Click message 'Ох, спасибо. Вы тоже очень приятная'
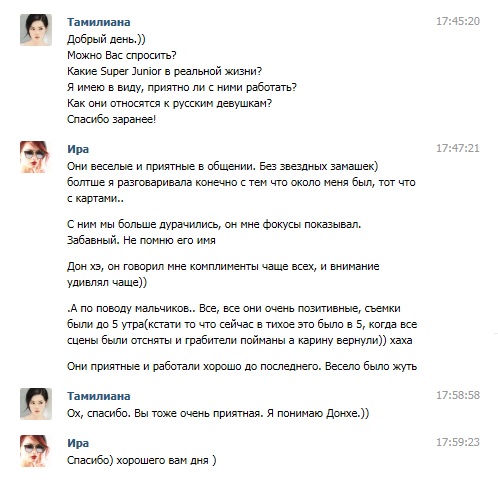498x484 pixels. pyautogui.click(x=218, y=413)
